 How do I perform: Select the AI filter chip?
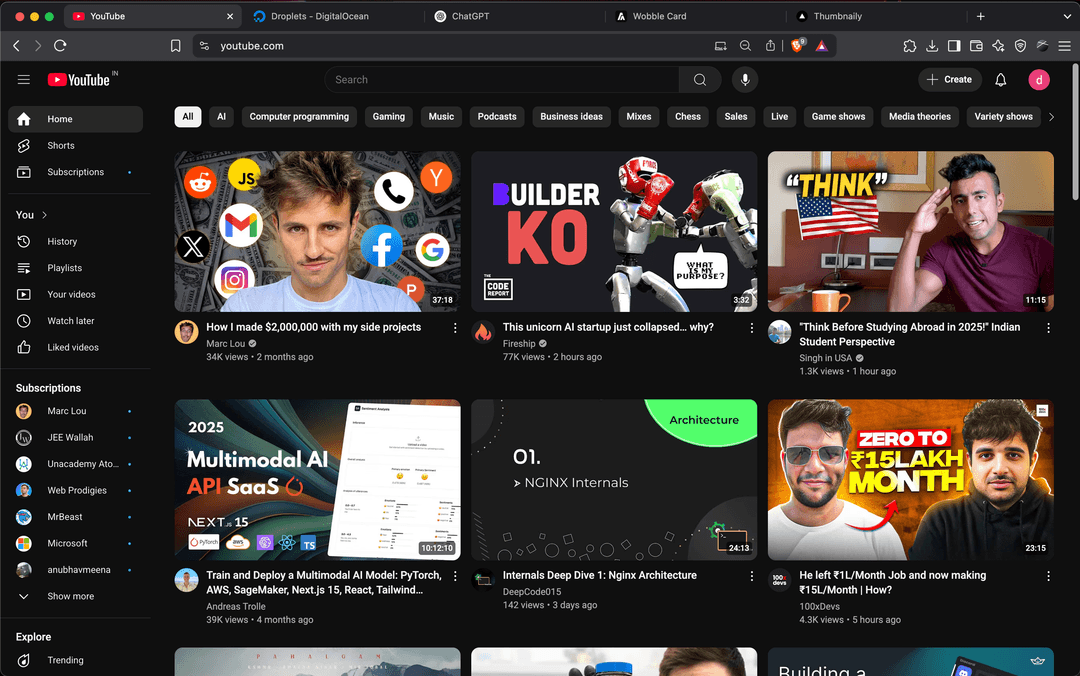click(x=221, y=117)
